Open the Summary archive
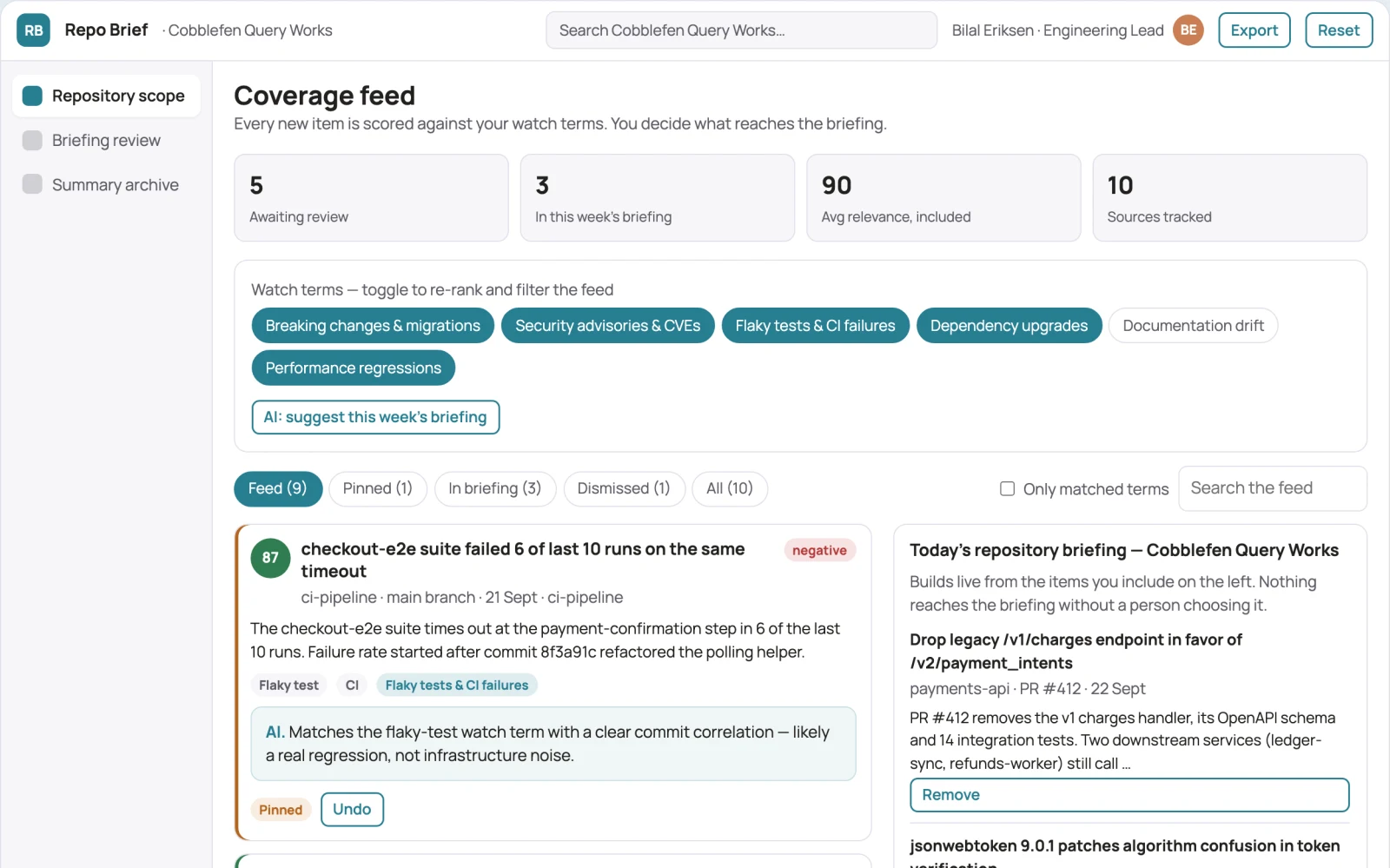The width and height of the screenshot is (1390, 868). click(x=107, y=184)
